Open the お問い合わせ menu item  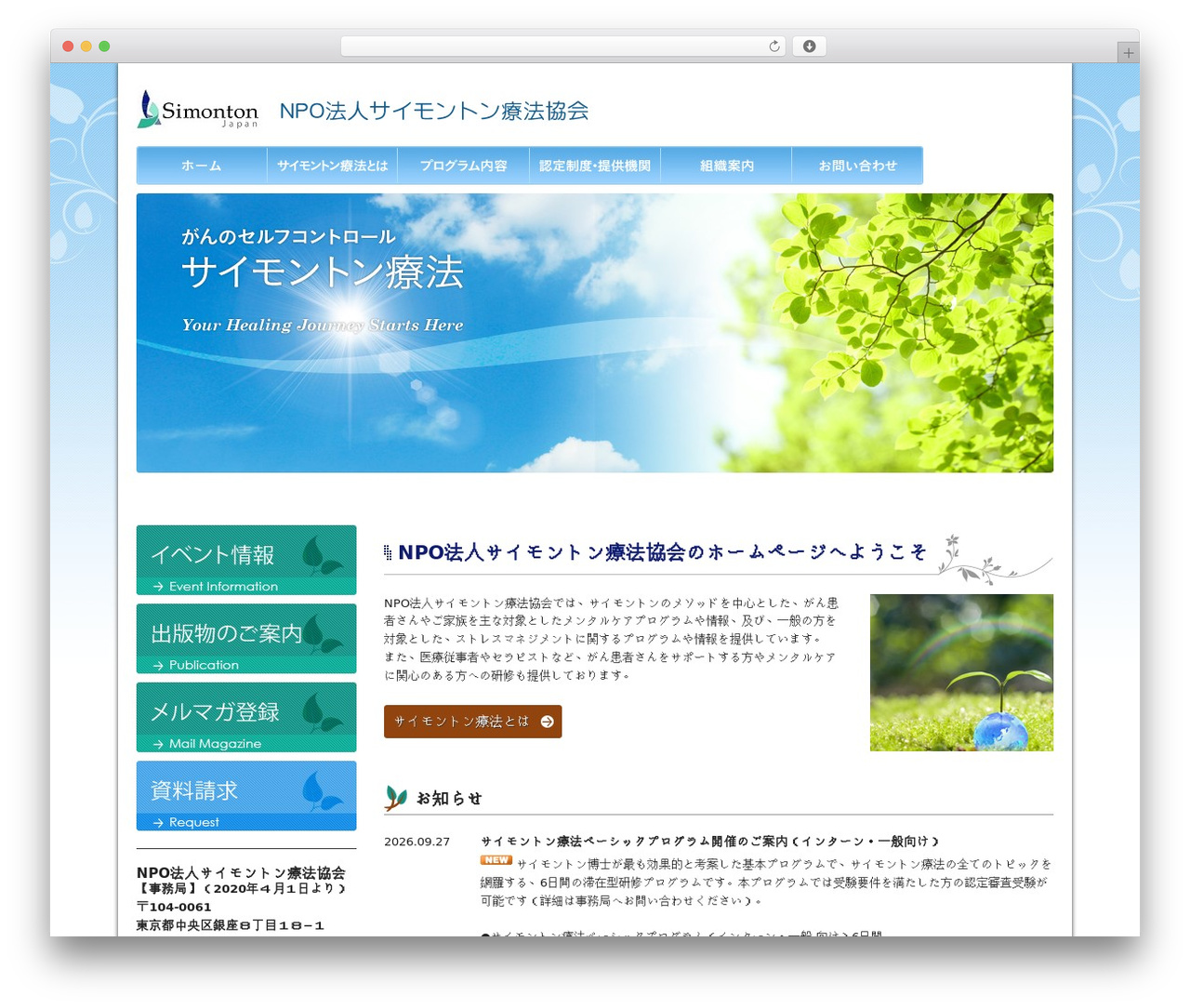[x=857, y=166]
